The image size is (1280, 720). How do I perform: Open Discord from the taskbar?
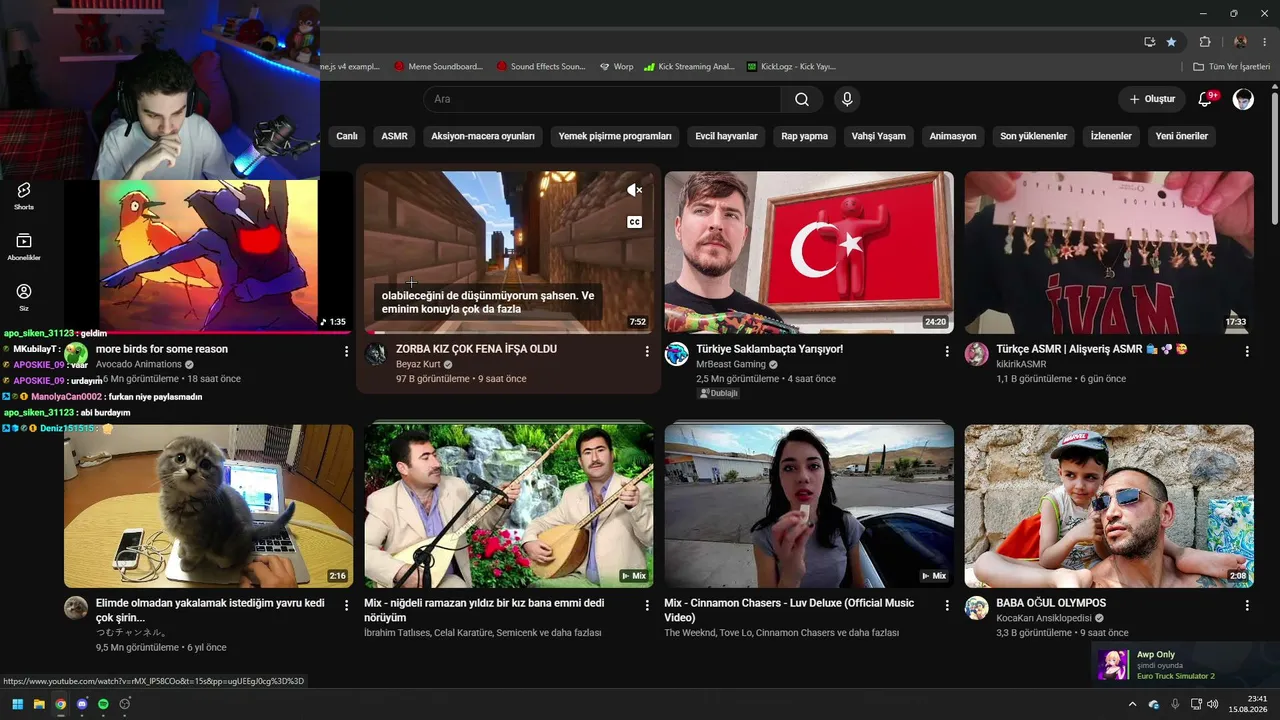(82, 704)
